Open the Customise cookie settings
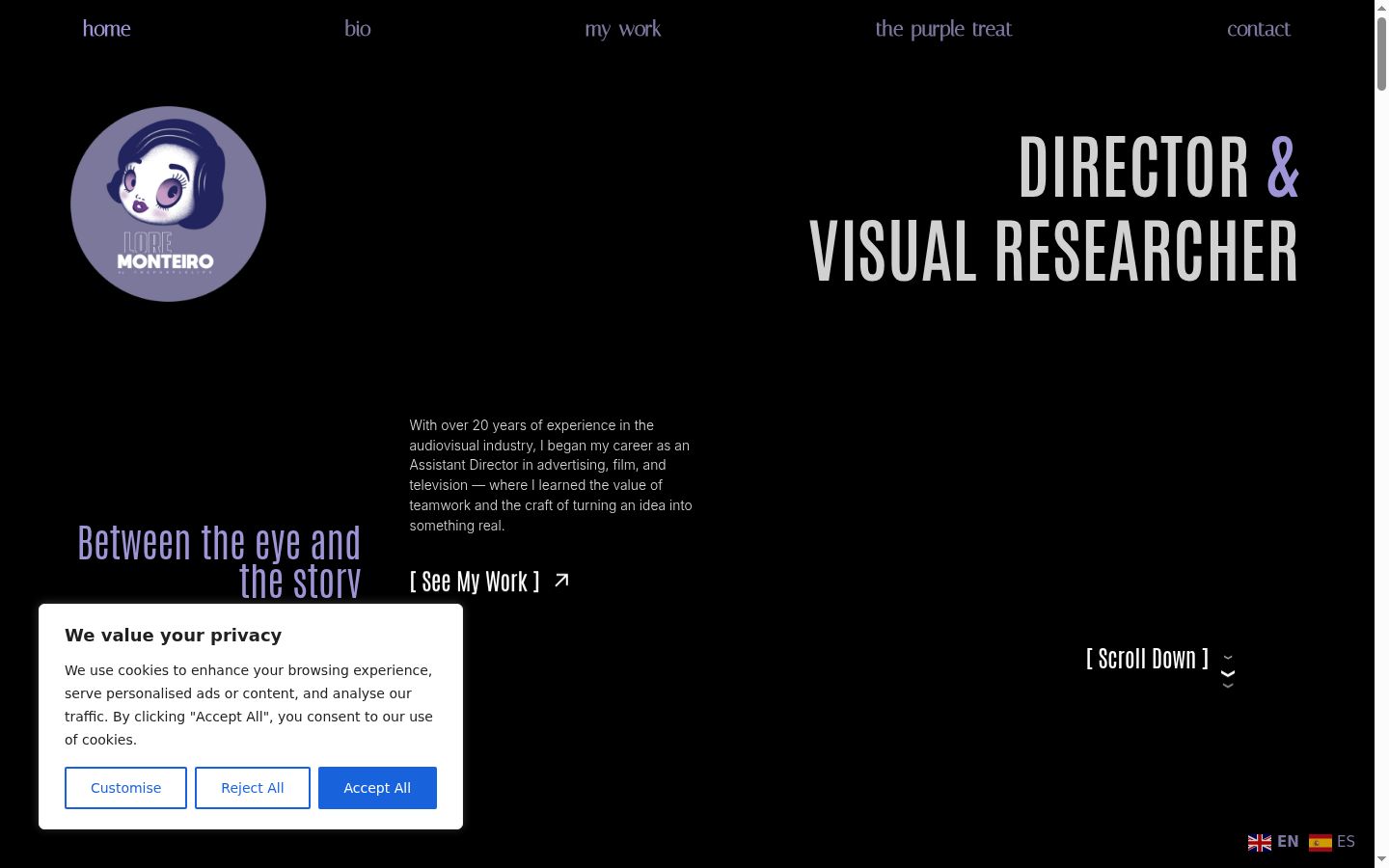This screenshot has width=1389, height=868. pyautogui.click(x=125, y=788)
